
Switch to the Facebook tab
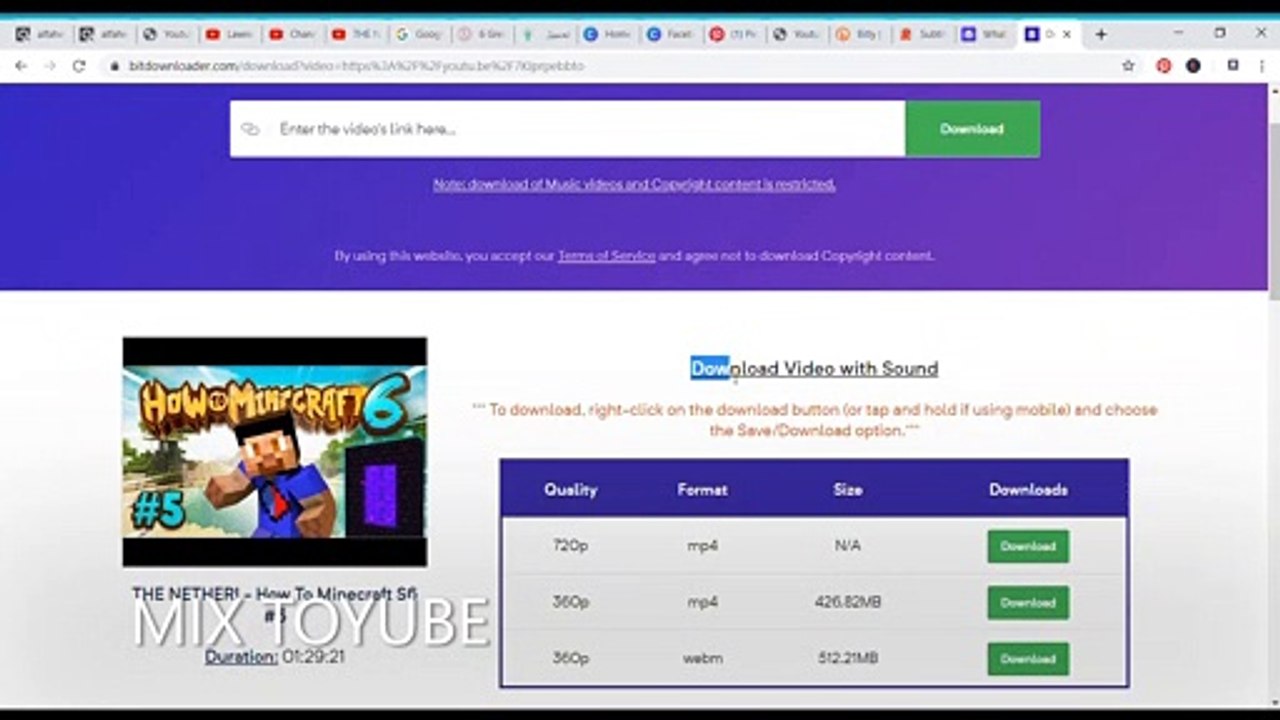coord(671,34)
